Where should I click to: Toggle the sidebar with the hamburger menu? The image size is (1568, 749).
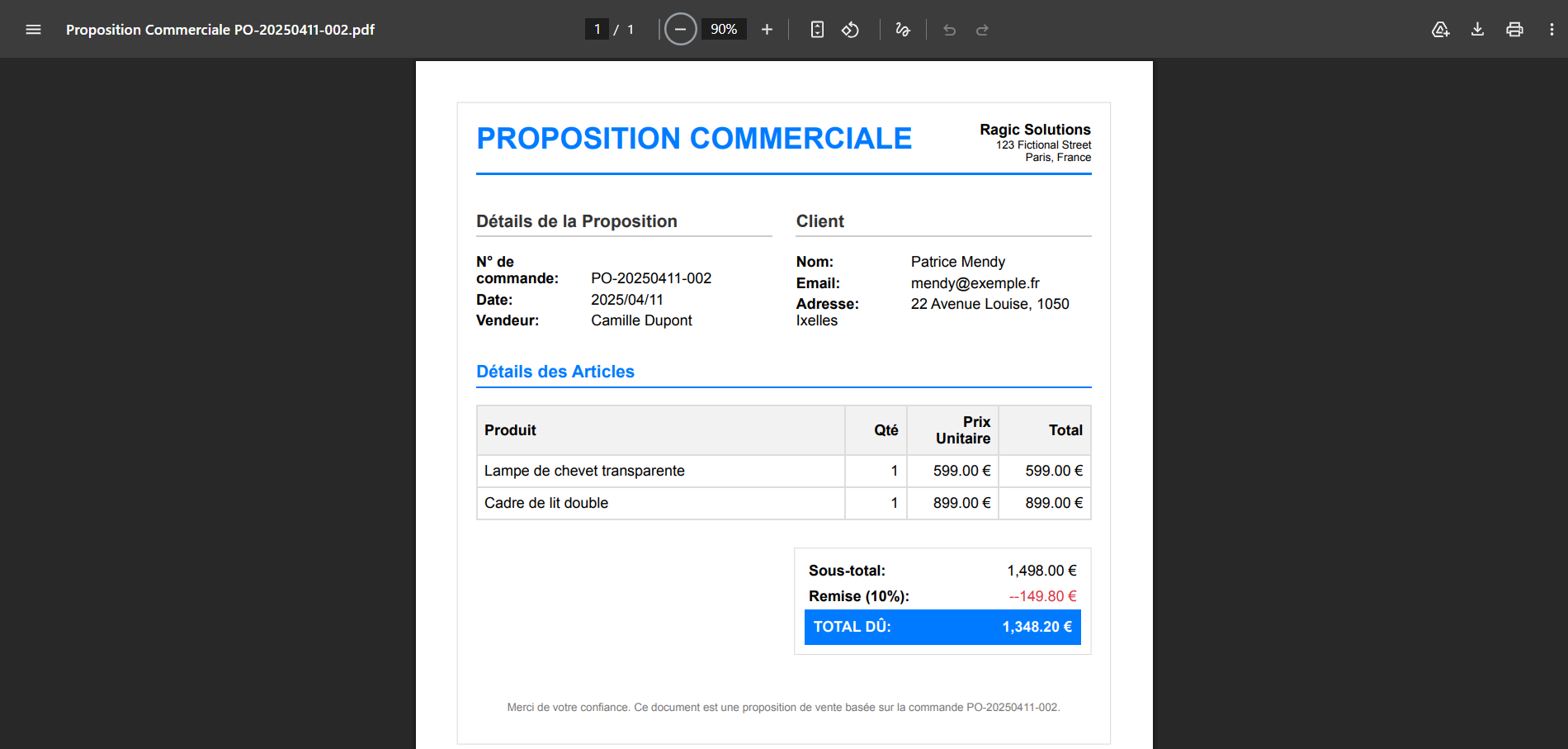pos(33,30)
